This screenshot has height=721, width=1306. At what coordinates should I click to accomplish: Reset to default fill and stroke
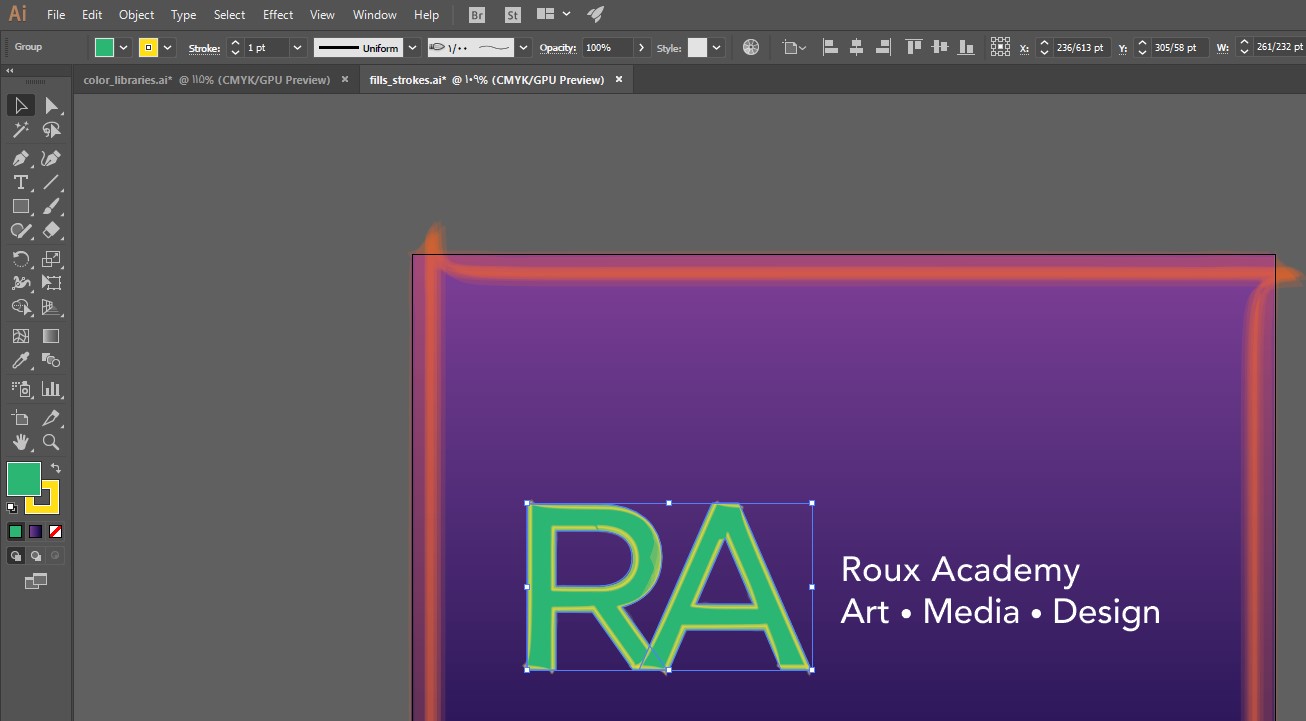click(12, 508)
